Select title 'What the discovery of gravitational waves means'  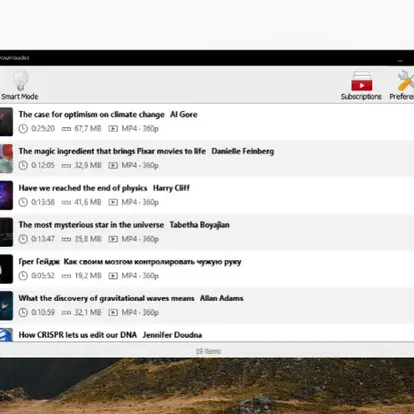pos(106,298)
